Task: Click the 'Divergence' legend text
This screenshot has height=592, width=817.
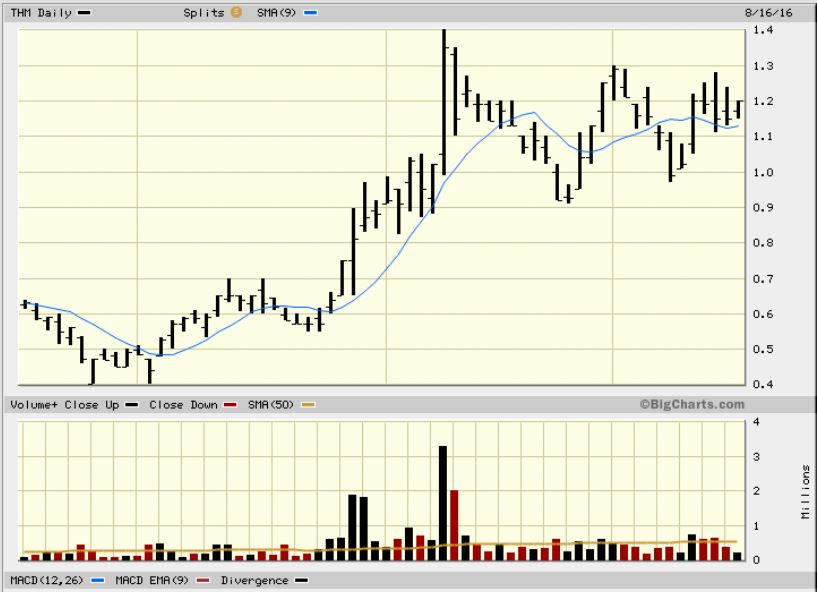Action: tap(254, 581)
